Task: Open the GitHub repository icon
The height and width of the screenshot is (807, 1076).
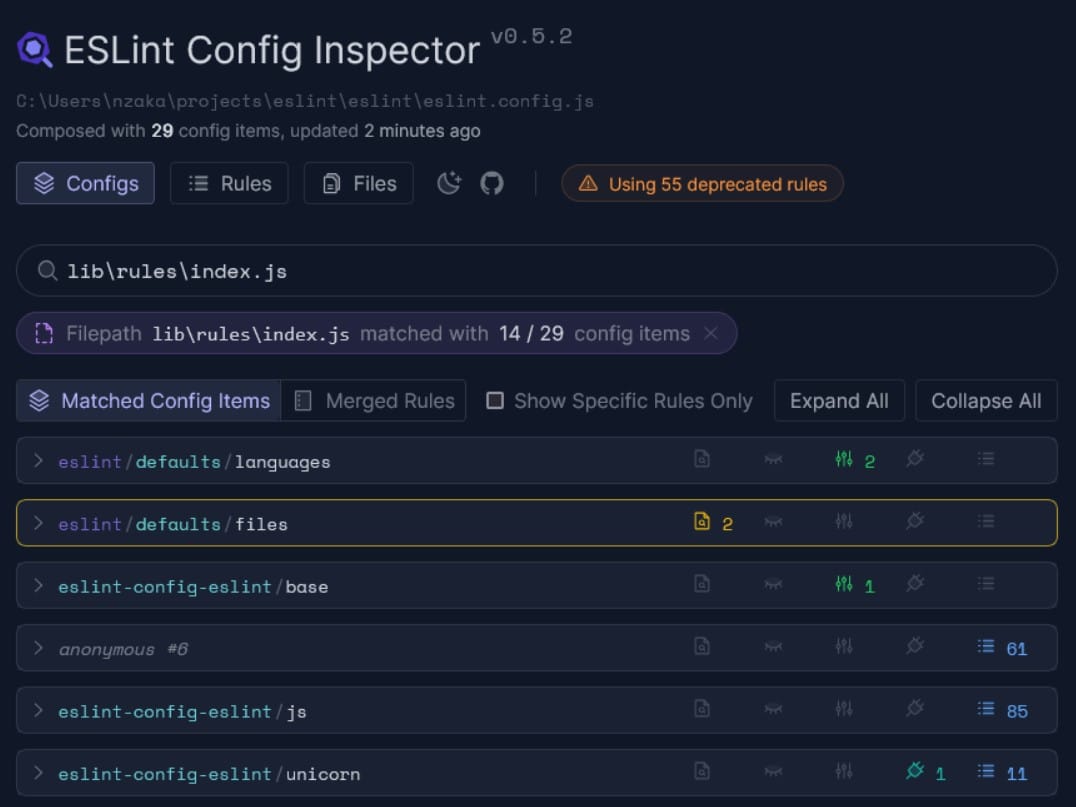Action: pos(491,183)
